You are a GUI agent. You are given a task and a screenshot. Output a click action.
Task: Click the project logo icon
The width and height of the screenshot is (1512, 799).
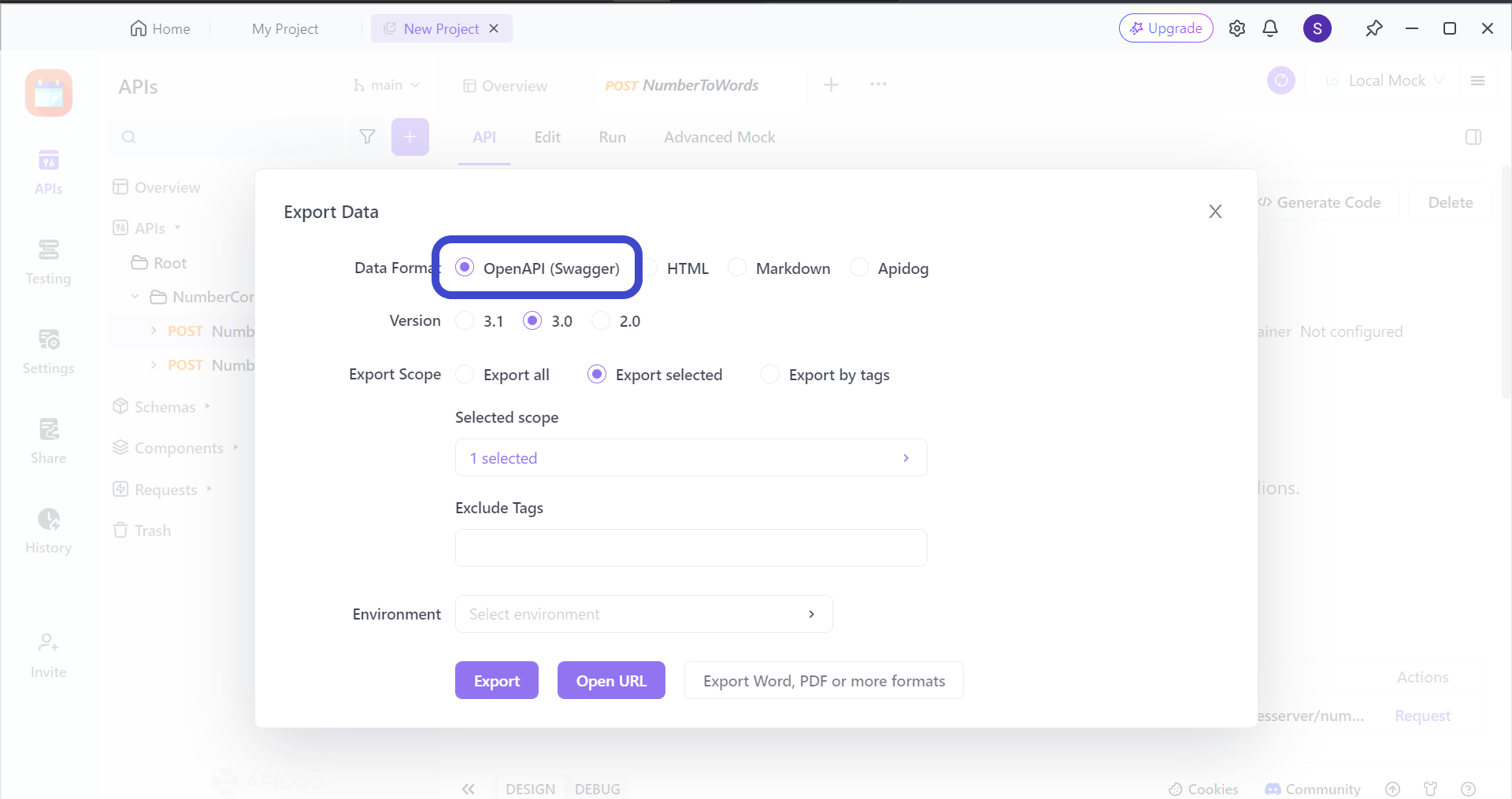pyautogui.click(x=49, y=93)
